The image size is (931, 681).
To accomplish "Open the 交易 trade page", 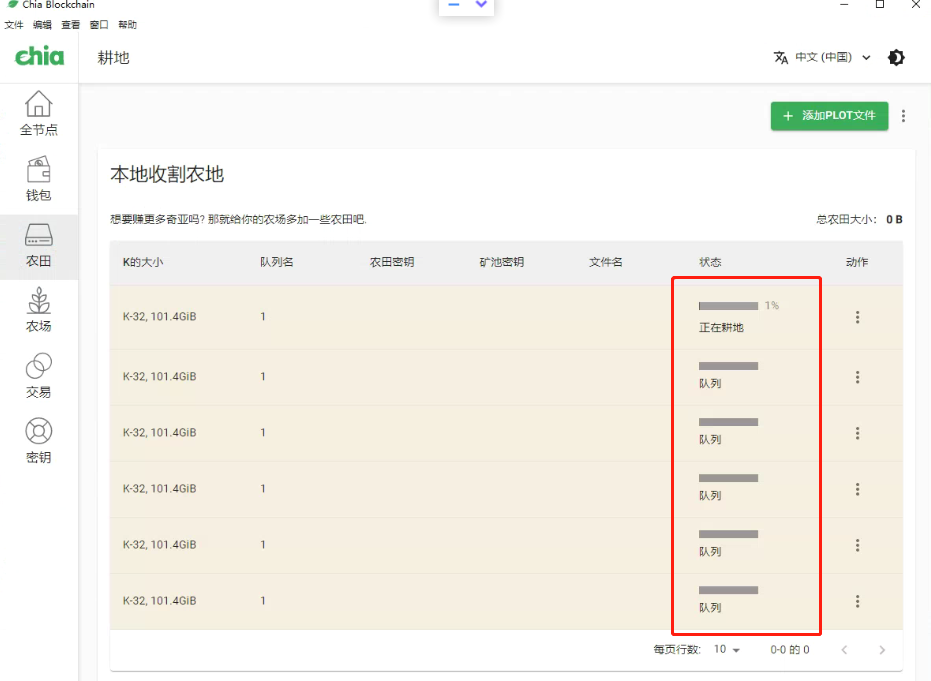I will (x=39, y=376).
